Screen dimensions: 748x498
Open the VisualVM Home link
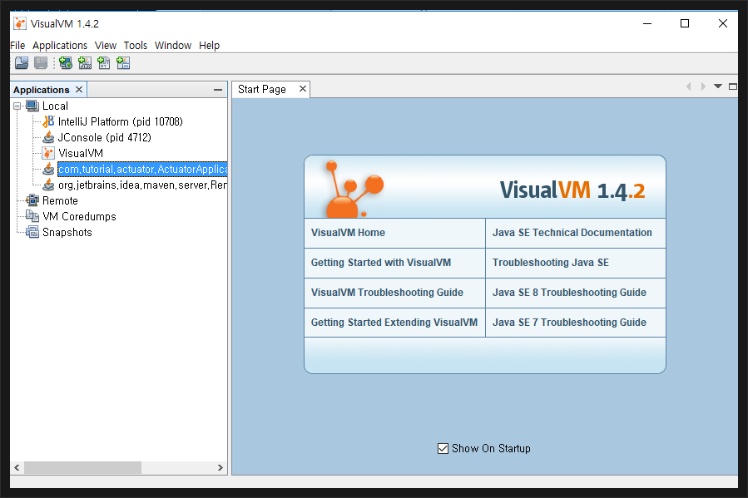348,232
